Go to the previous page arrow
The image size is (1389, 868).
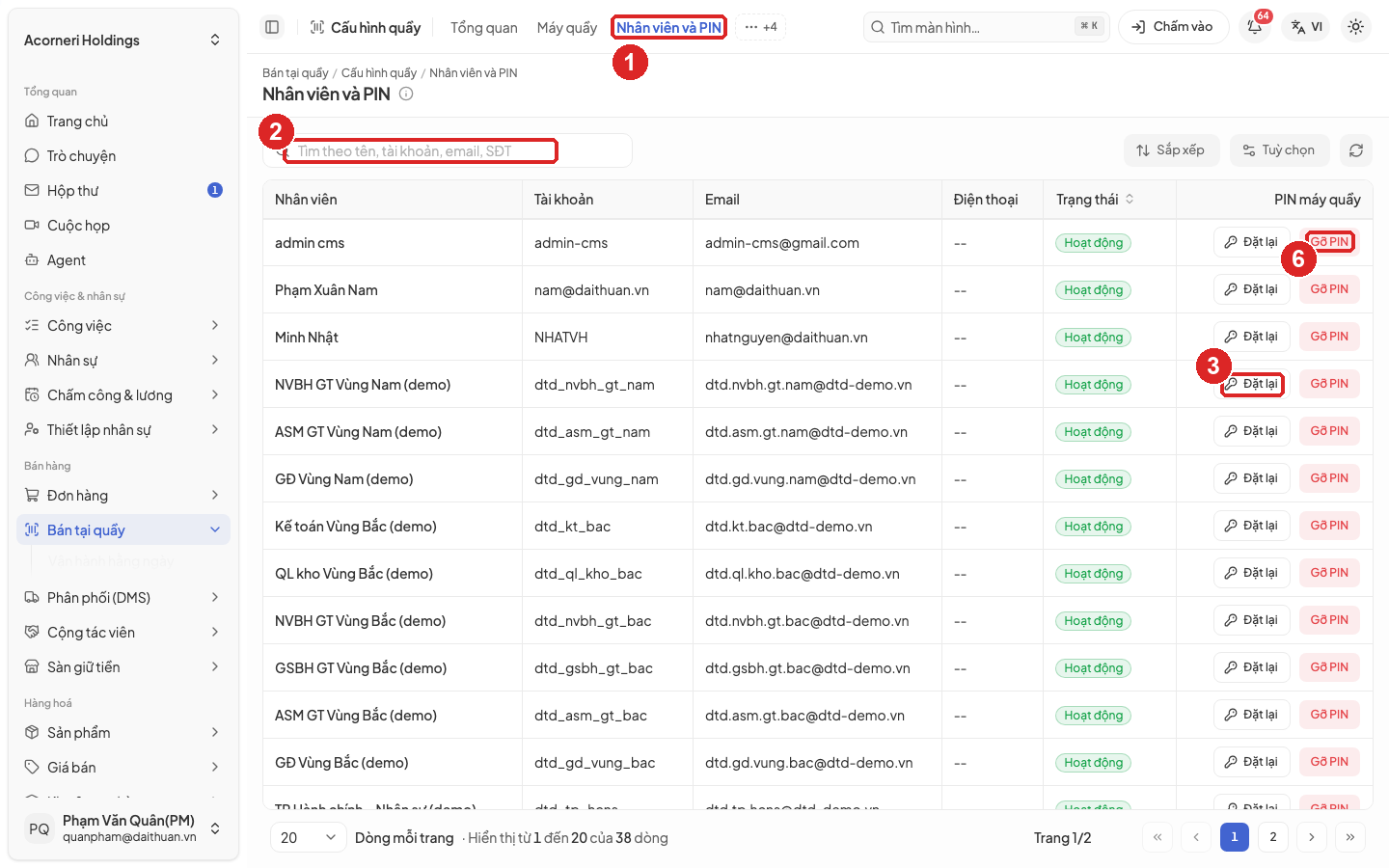(1196, 837)
